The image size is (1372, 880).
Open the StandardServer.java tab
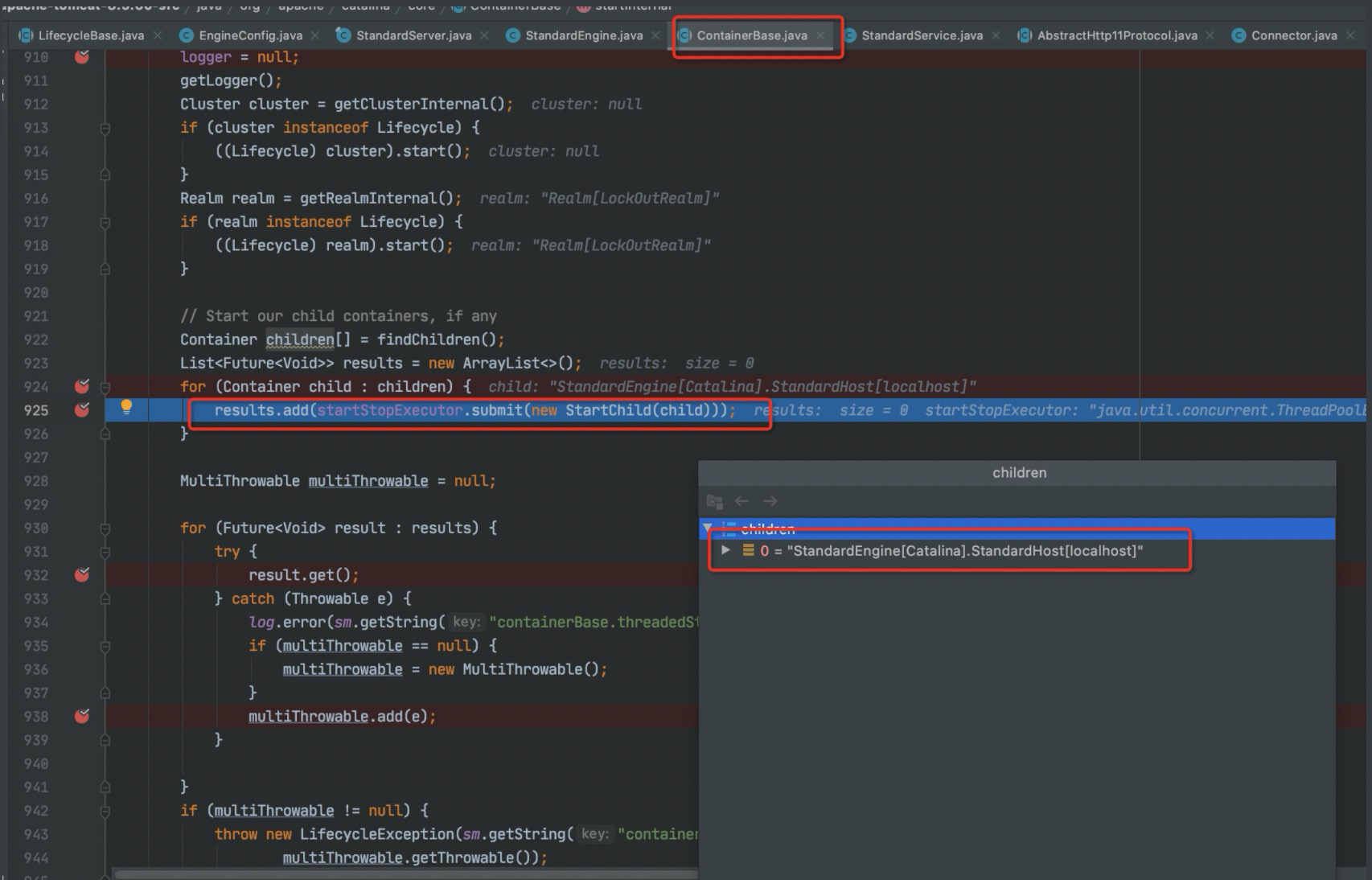pyautogui.click(x=413, y=35)
